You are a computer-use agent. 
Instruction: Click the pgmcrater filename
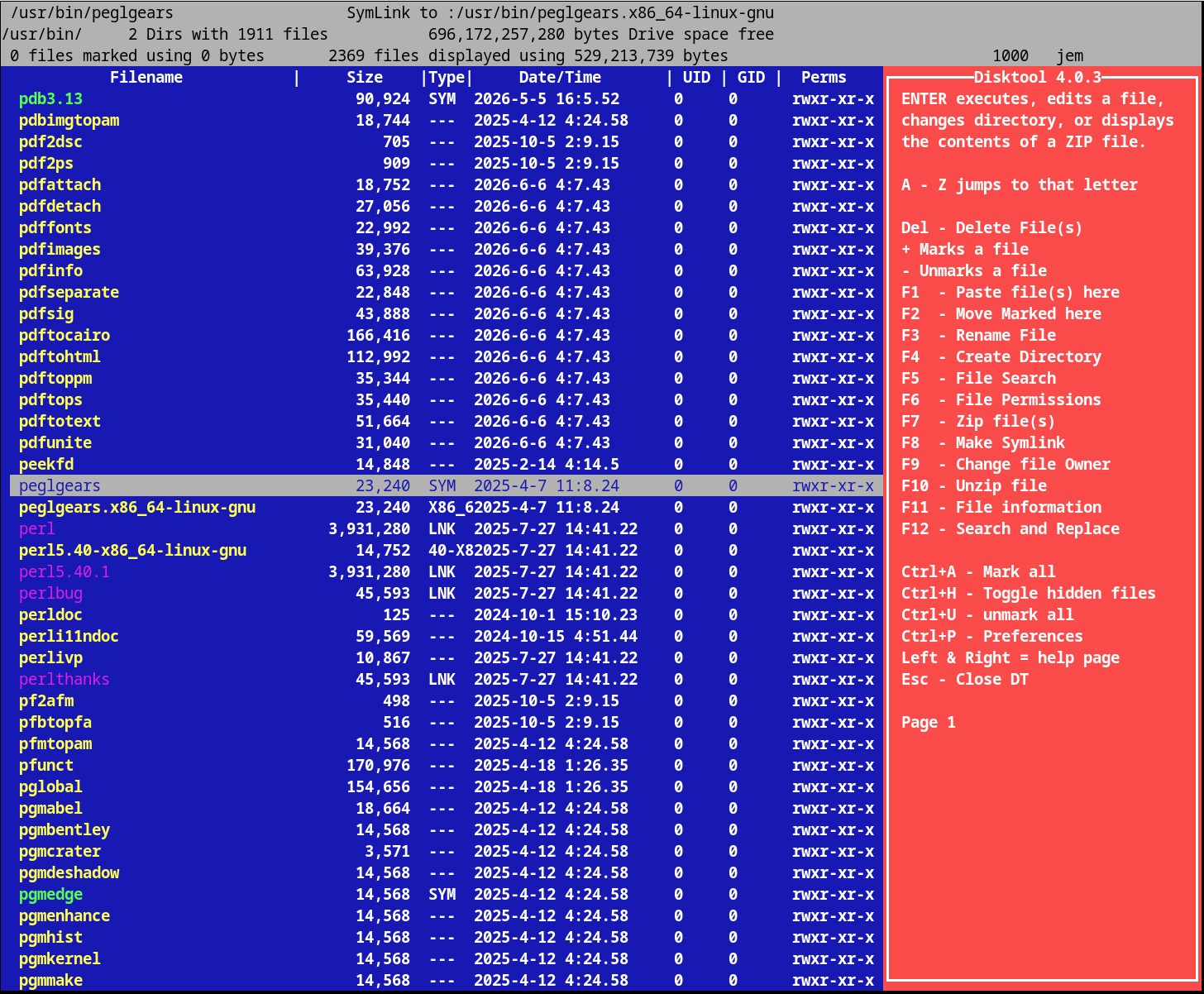pos(60,852)
